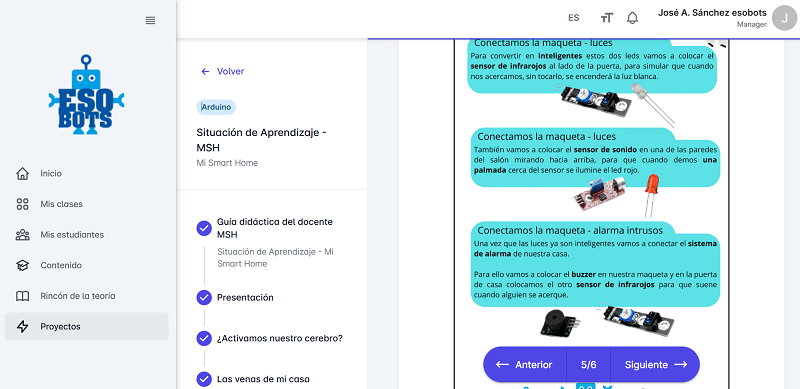Open Guia didáctica del docente MSH lesson
This screenshot has width=800, height=389.
[x=274, y=228]
